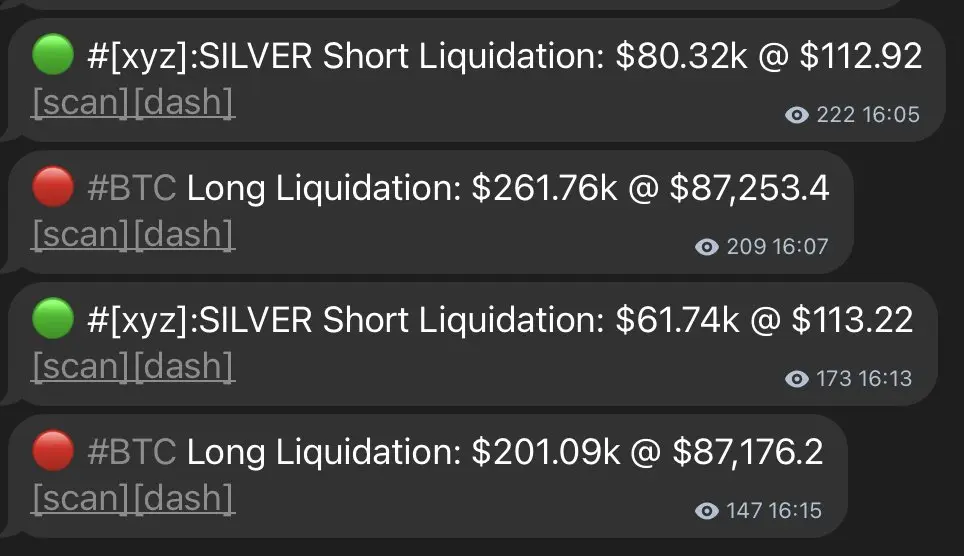Open [scan] link under the $80.32k SILVER liquidation
This screenshot has width=964, height=556.
point(82,102)
